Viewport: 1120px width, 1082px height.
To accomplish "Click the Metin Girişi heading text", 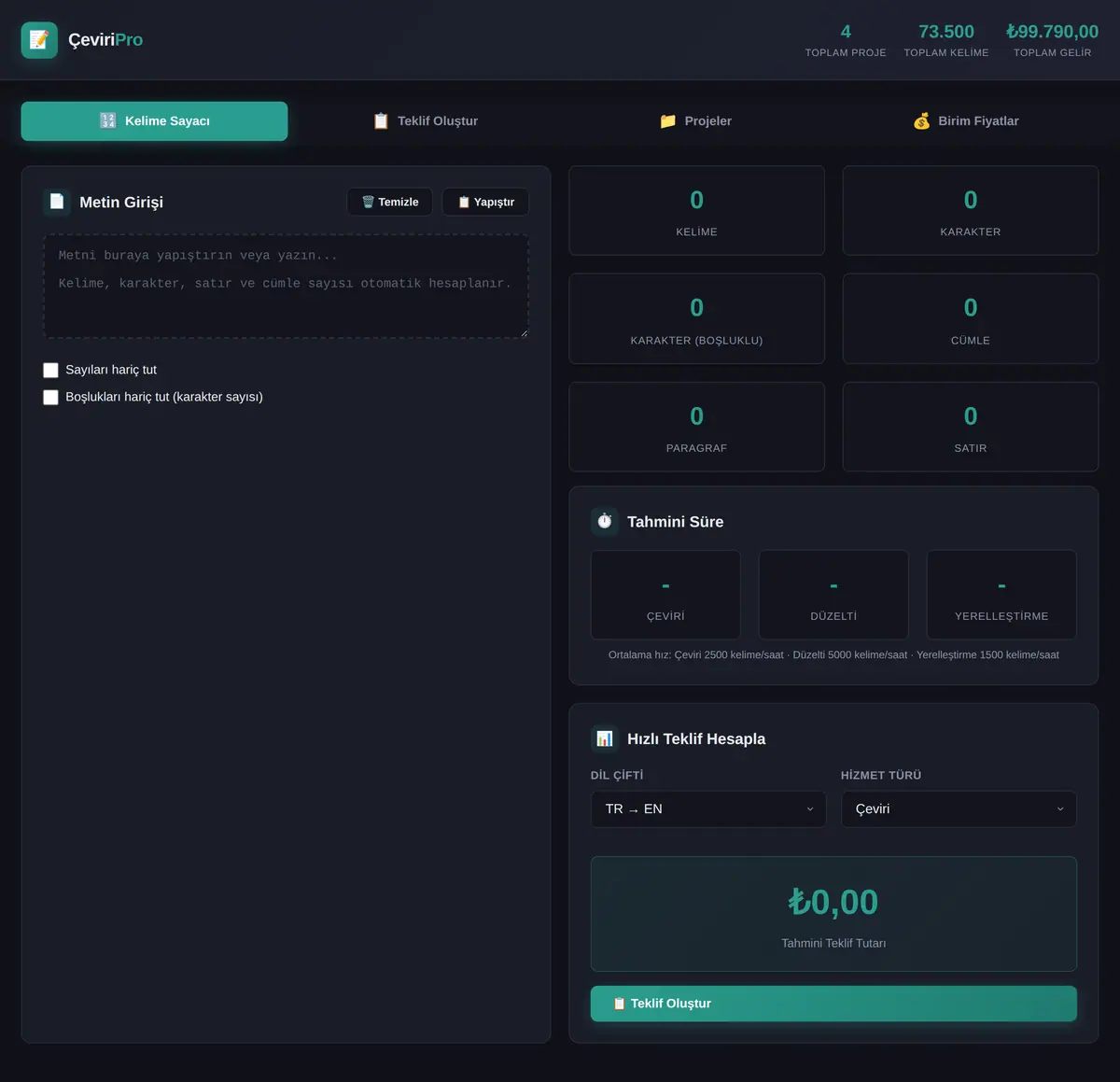I will (x=121, y=202).
